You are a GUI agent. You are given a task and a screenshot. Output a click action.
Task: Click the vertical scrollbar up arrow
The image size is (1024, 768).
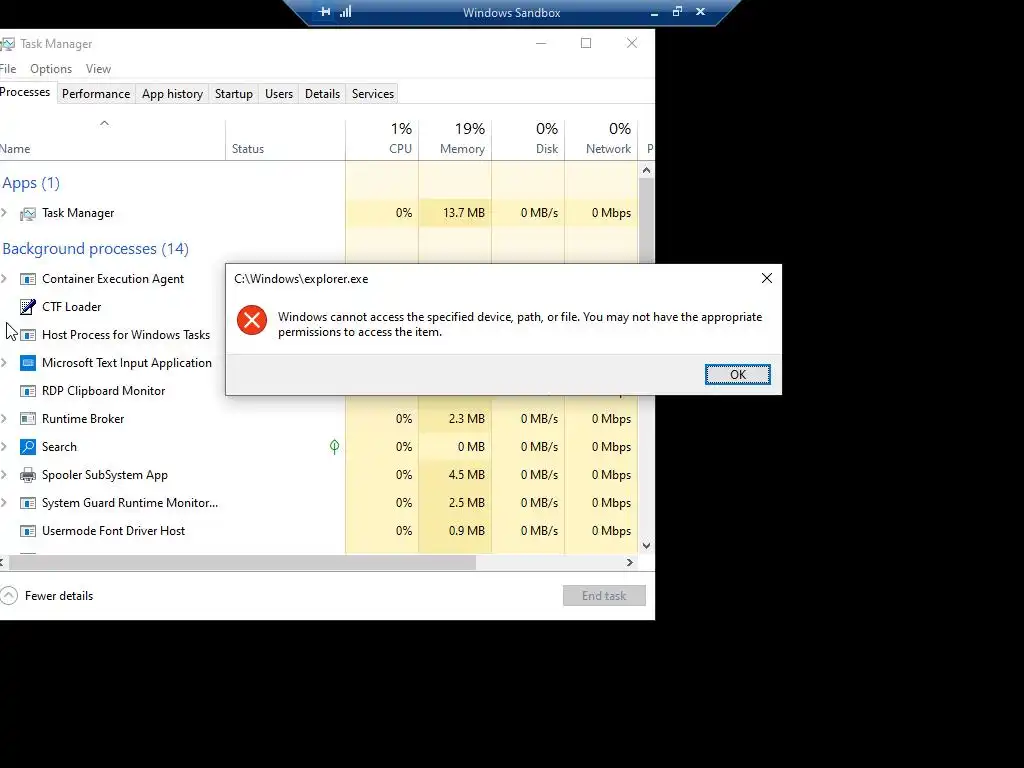click(646, 170)
